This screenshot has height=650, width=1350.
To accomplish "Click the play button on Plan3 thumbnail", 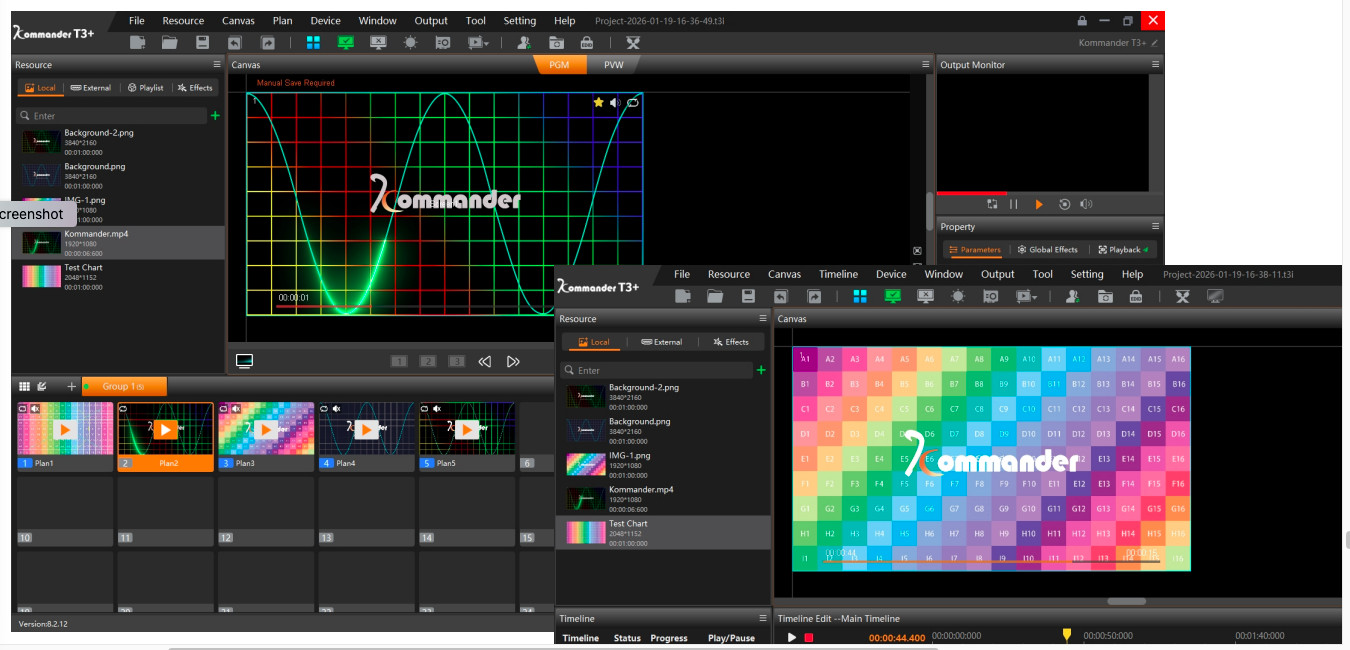I will tap(266, 429).
